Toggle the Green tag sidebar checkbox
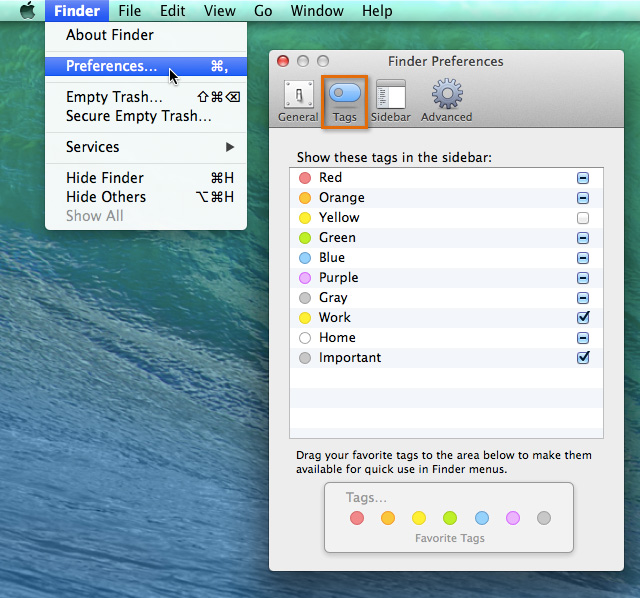640x598 pixels. (x=583, y=238)
